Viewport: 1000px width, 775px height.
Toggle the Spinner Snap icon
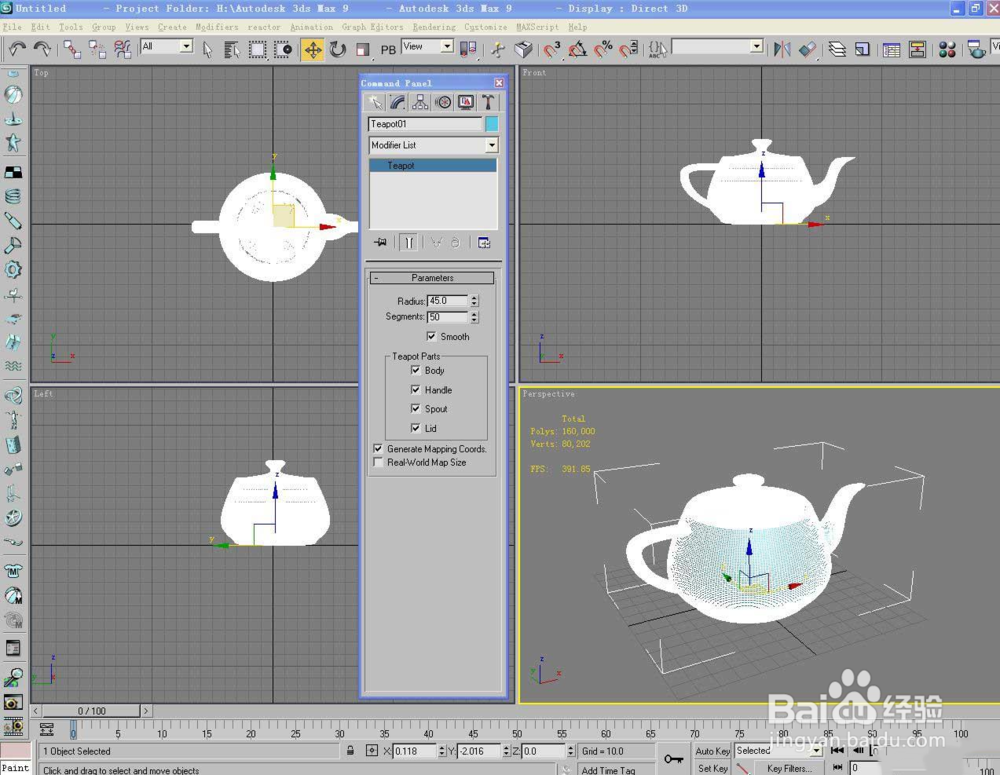628,49
